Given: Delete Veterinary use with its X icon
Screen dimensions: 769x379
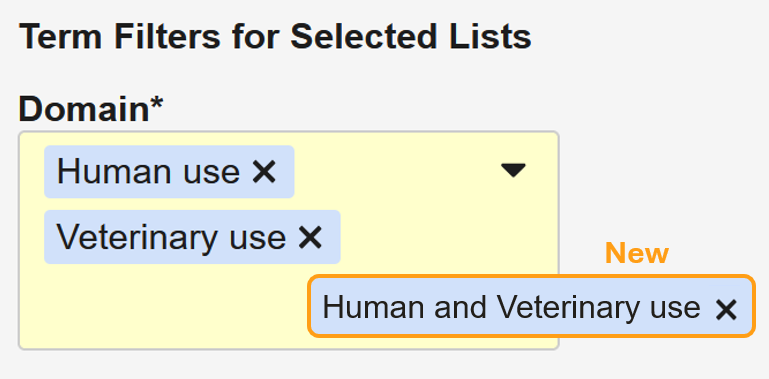Looking at the screenshot, I should (310, 238).
